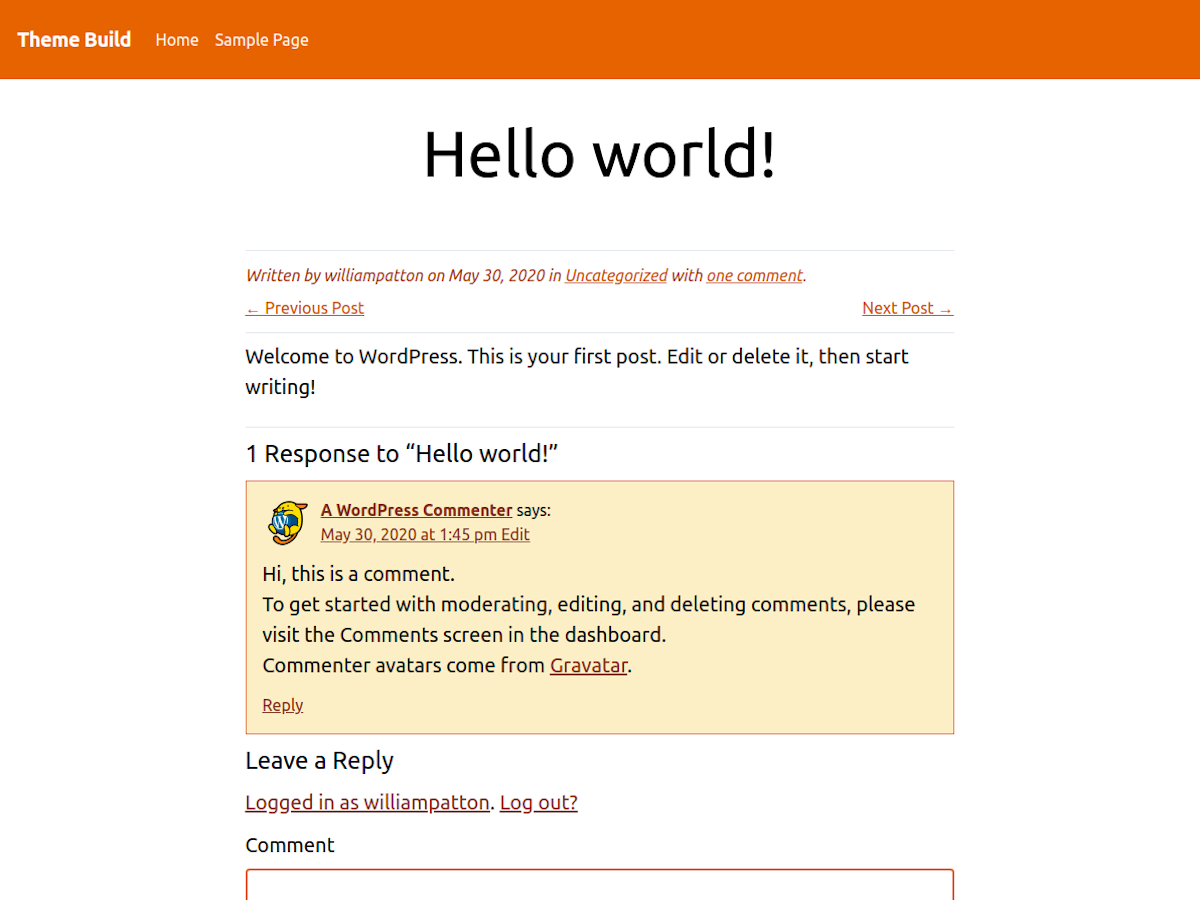This screenshot has height=900, width=1200.
Task: Click the commenter's Wapuu avatar image
Action: (286, 523)
